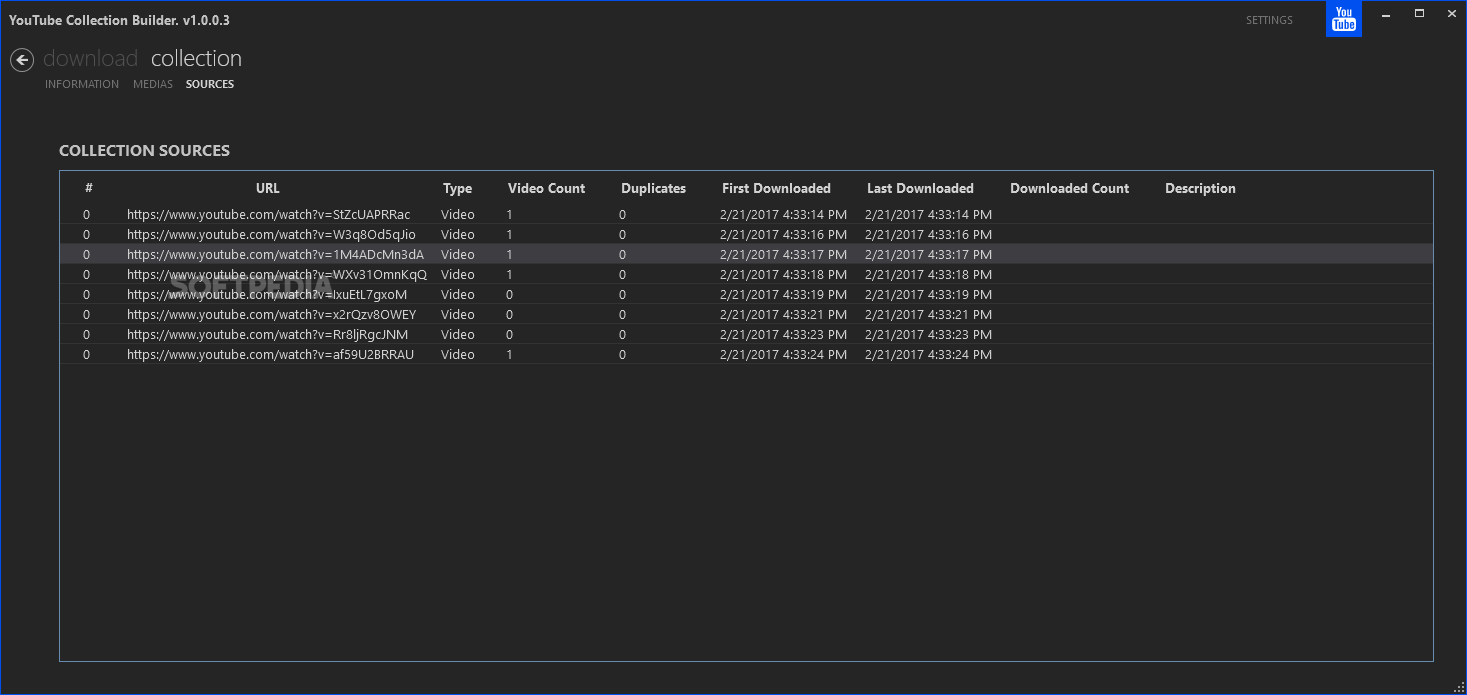Sort by Last Downloaded column header
Viewport: 1467px width, 695px height.
920,188
